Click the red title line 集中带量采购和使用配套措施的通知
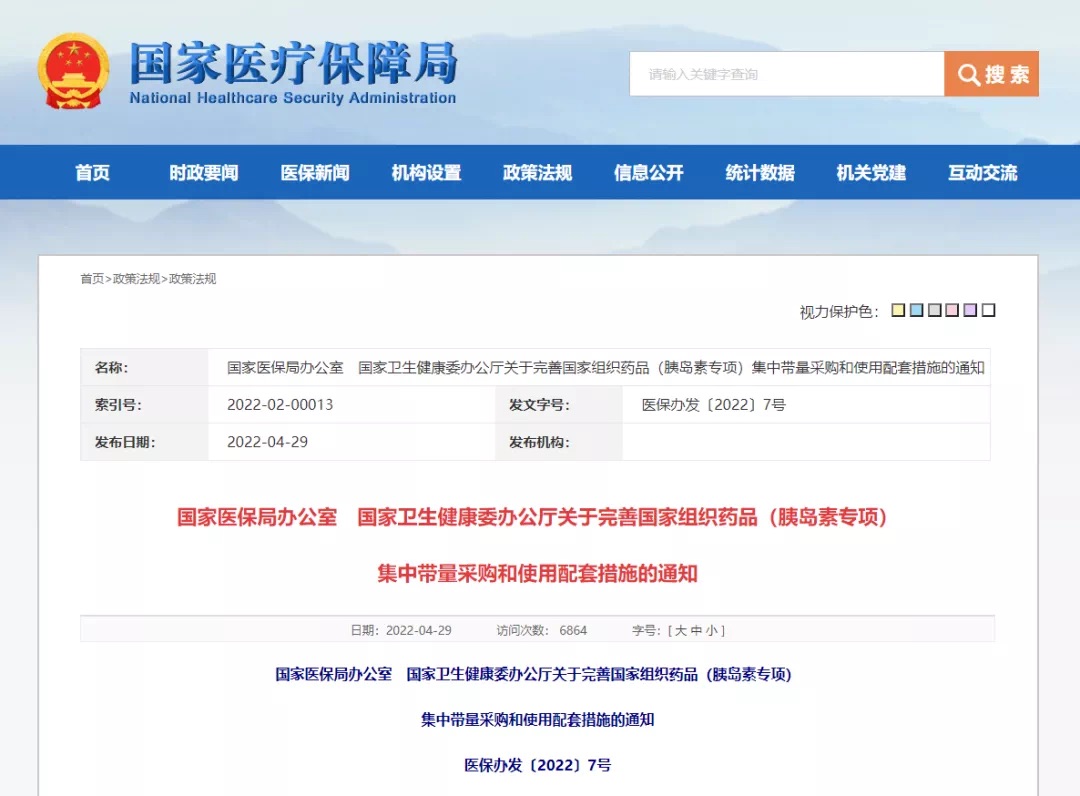 [x=537, y=574]
